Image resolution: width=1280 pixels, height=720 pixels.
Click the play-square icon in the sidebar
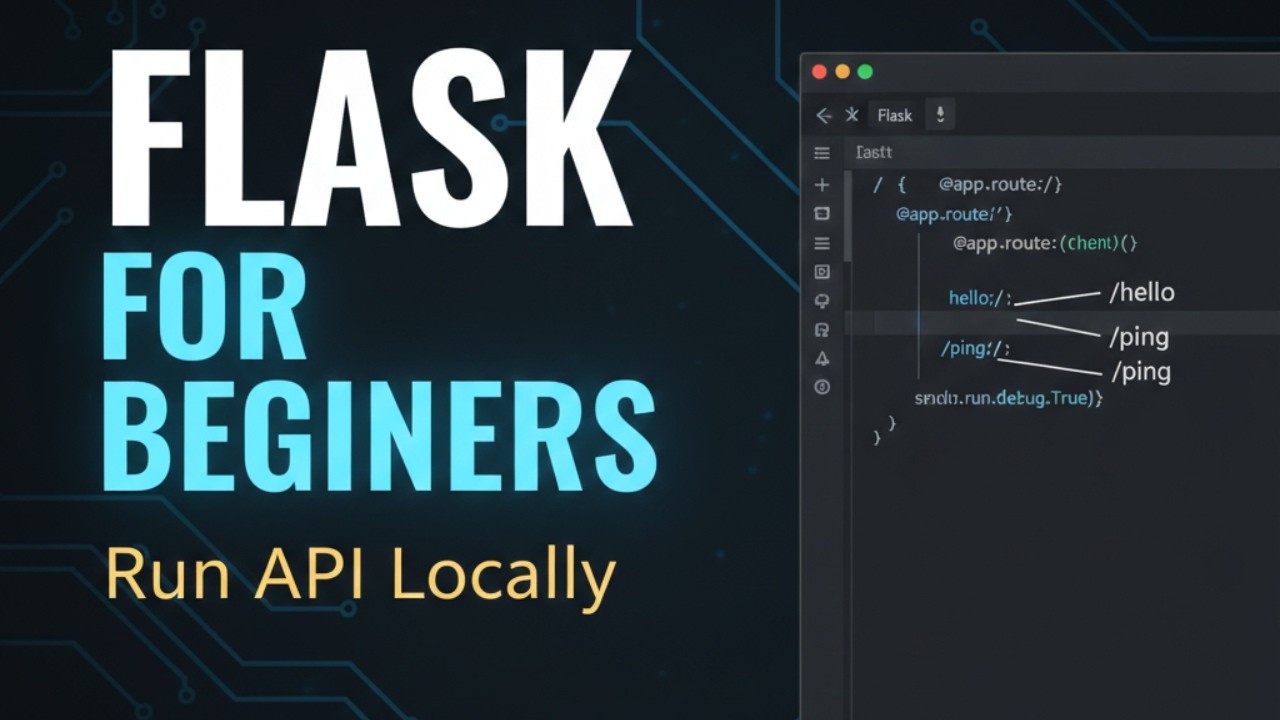[x=822, y=272]
